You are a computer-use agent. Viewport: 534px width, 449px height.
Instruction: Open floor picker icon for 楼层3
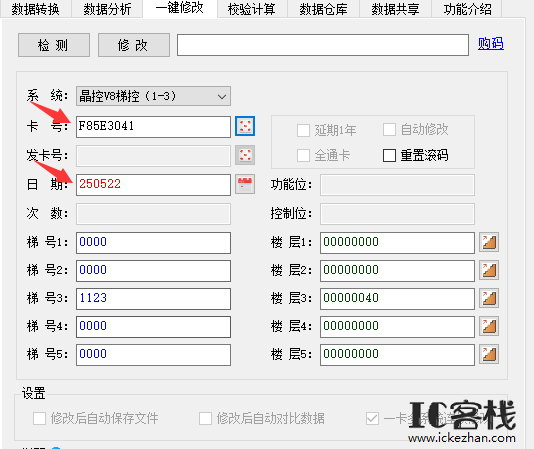[x=489, y=298]
